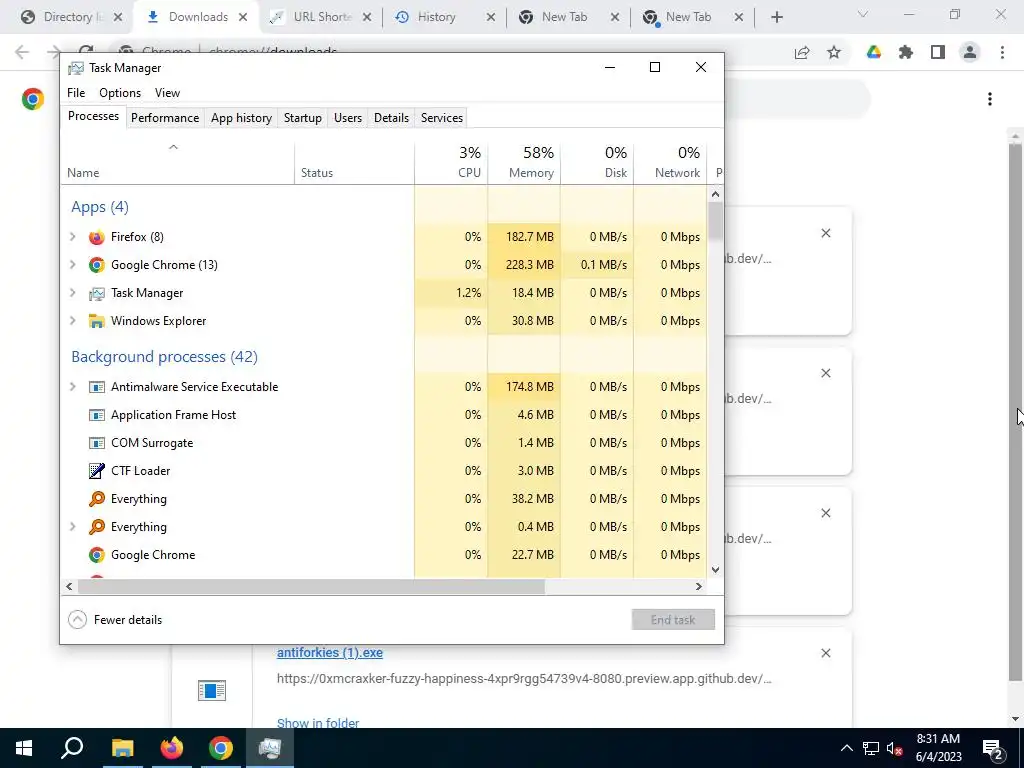Open the Chrome profile avatar

[970, 52]
